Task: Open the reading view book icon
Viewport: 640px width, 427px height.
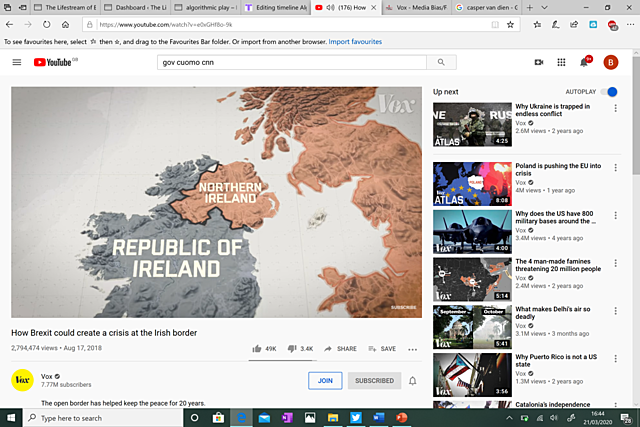Action: [x=495, y=24]
